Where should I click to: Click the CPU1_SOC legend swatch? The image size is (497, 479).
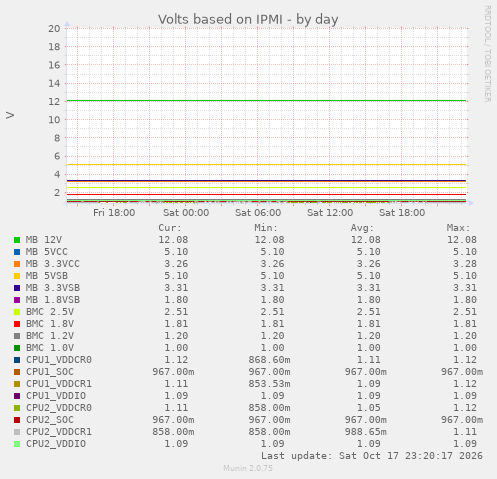pos(17,372)
